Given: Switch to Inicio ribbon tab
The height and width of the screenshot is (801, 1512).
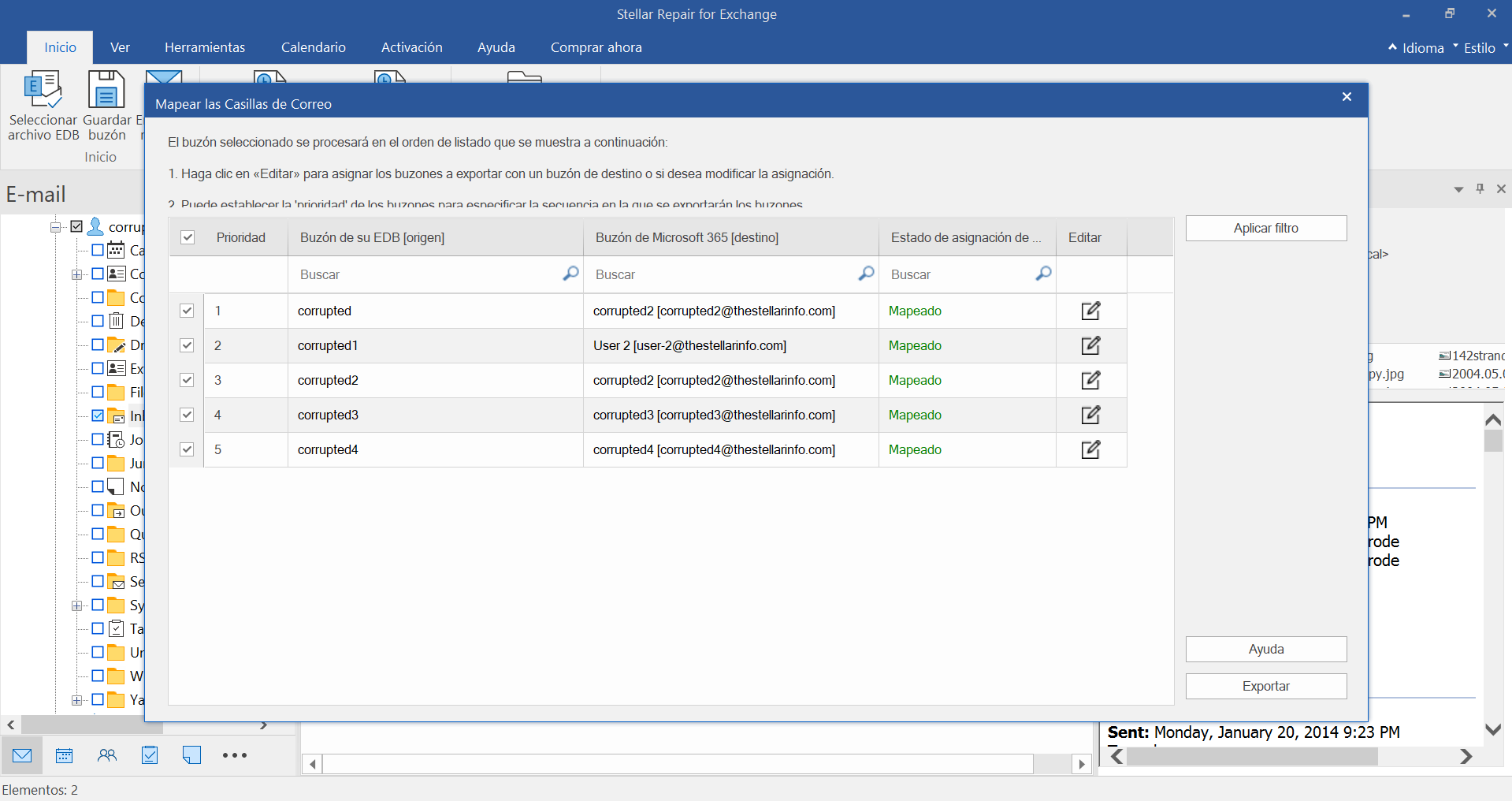Looking at the screenshot, I should point(60,47).
